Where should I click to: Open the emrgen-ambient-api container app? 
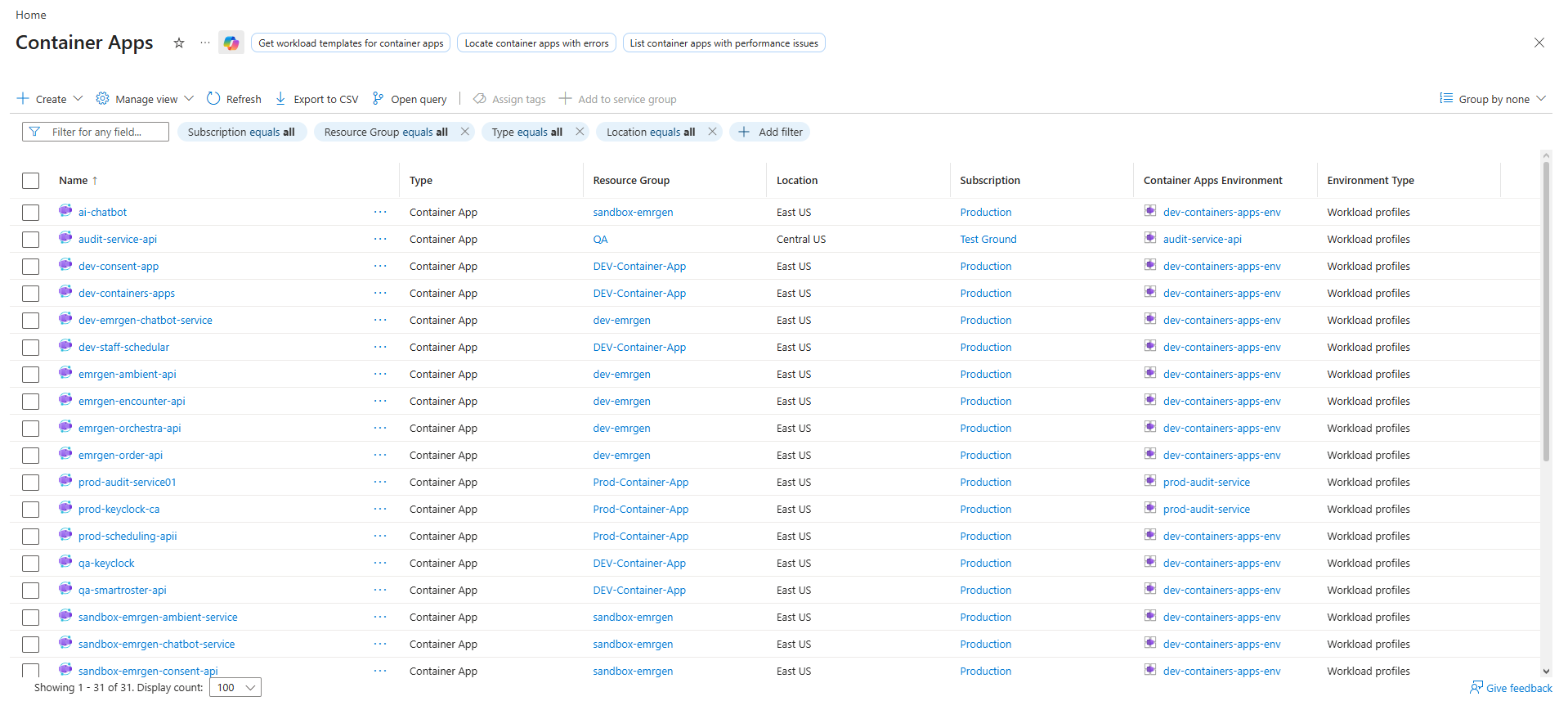click(x=128, y=374)
